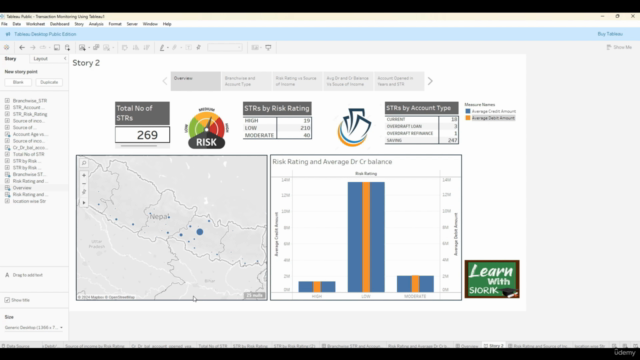
Task: Open the New Worksheet dropdown arrow
Action: pyautogui.click(x=89, y=48)
